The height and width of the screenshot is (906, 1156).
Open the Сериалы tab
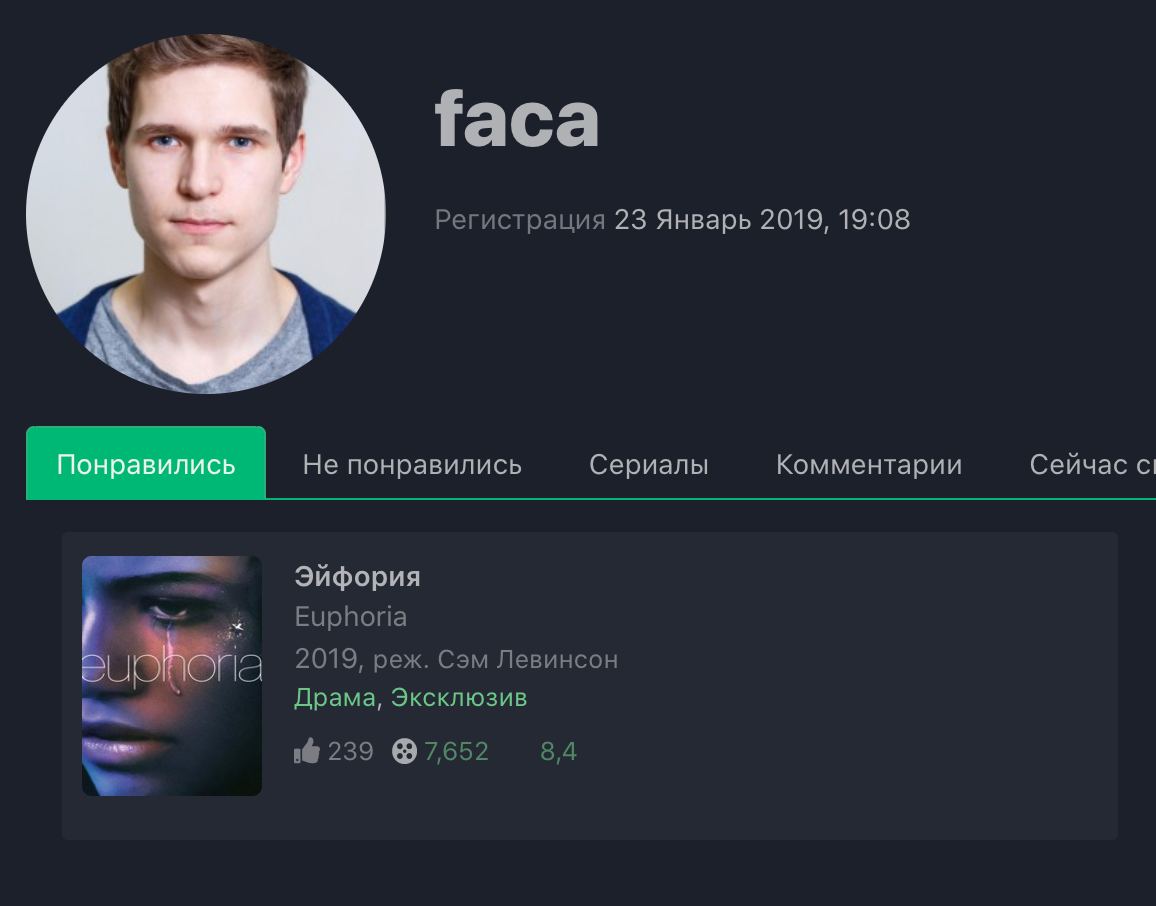point(649,464)
